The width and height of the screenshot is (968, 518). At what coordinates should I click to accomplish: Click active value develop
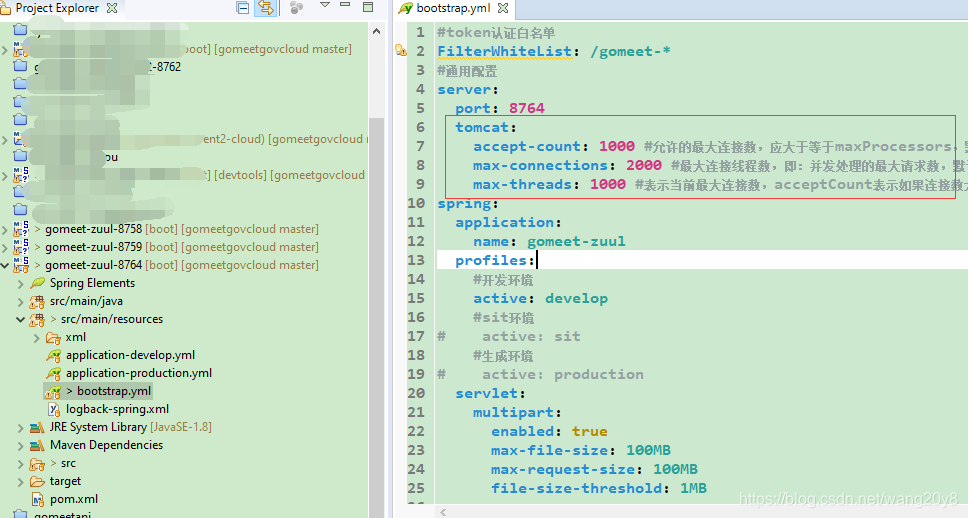coord(577,299)
